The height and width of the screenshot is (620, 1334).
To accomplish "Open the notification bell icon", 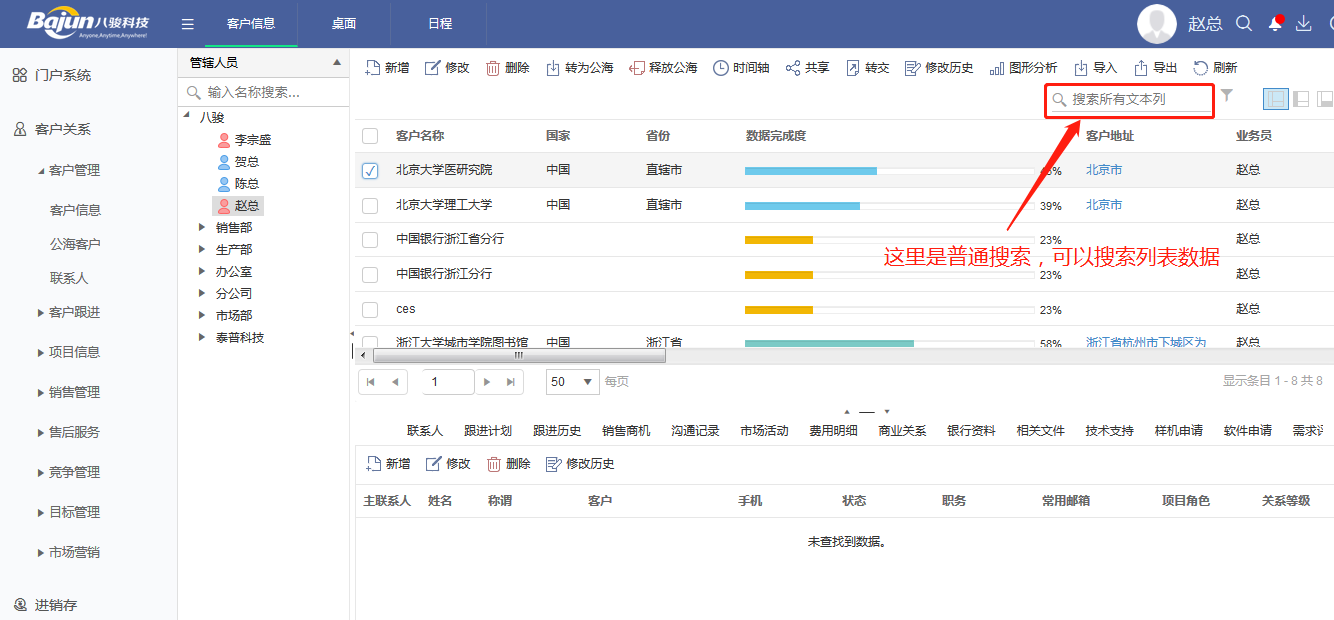I will point(1275,24).
